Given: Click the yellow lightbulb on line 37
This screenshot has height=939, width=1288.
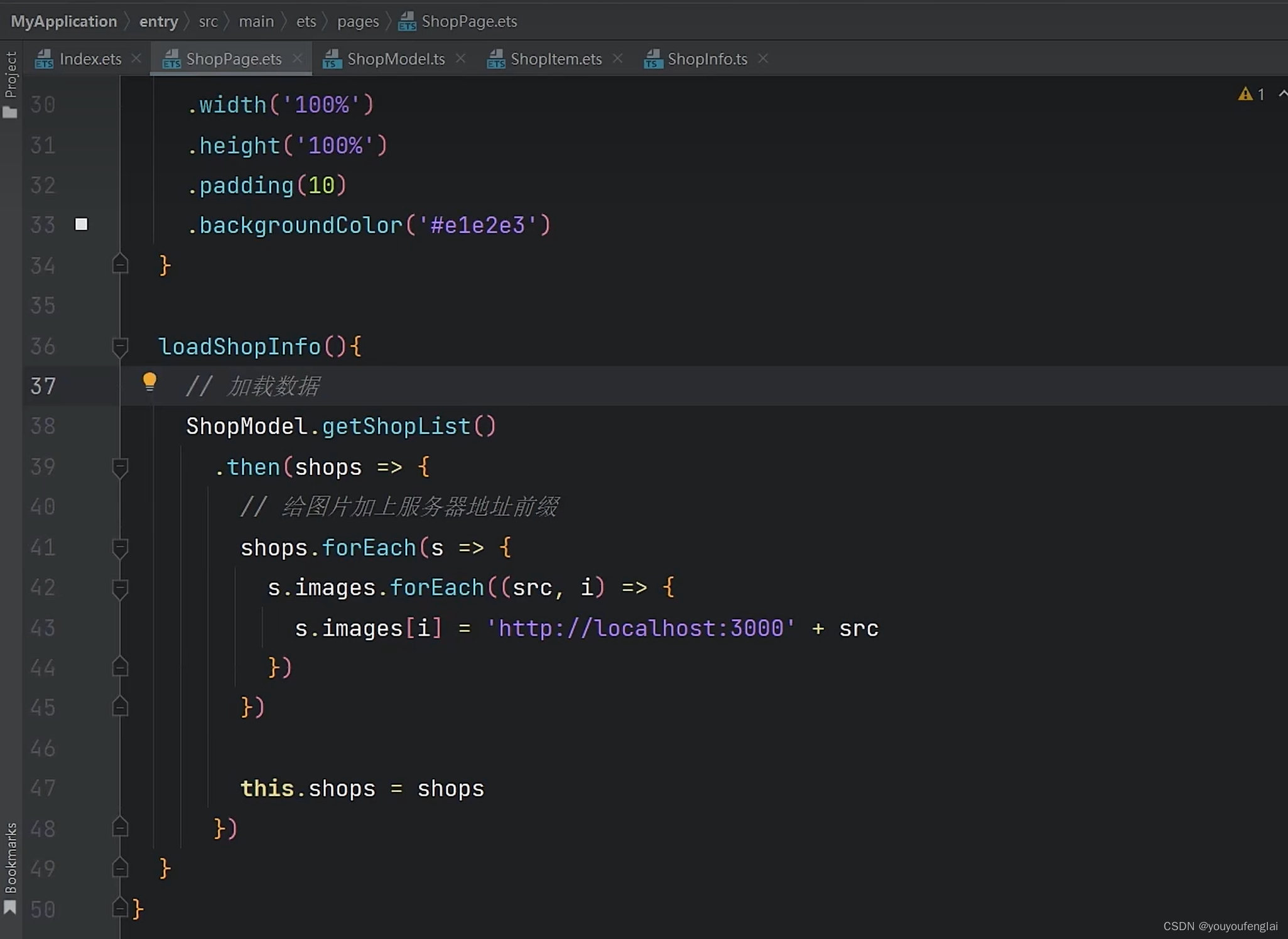Looking at the screenshot, I should pyautogui.click(x=149, y=381).
